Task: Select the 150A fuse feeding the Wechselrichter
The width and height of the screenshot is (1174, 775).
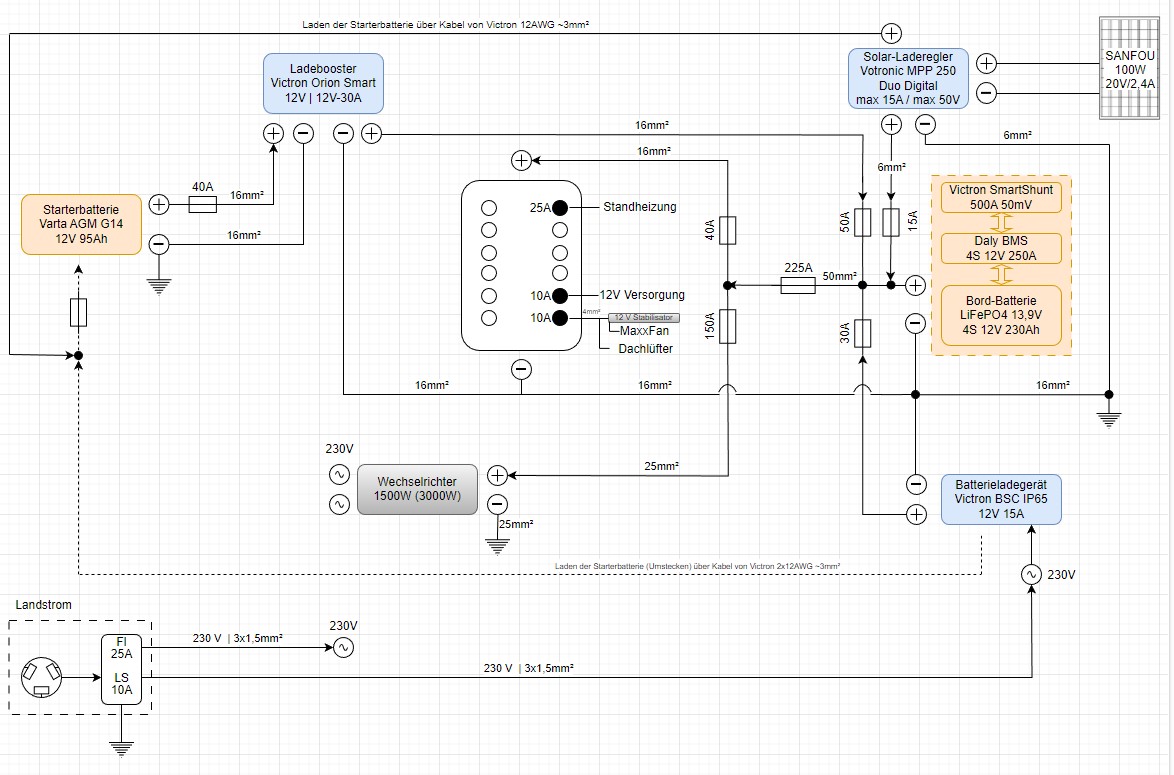Action: click(728, 326)
